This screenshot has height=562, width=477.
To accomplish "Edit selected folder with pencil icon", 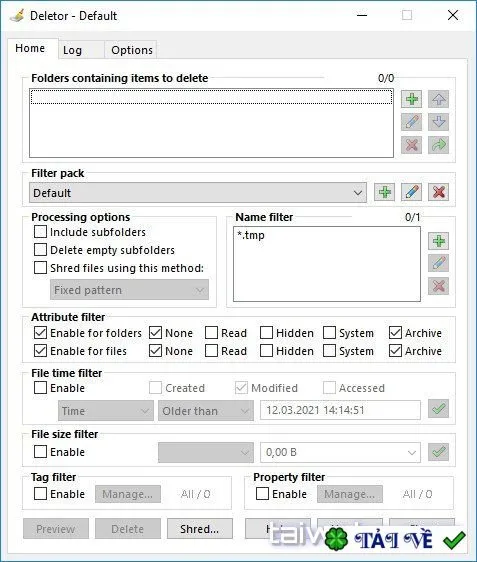I will tap(411, 122).
